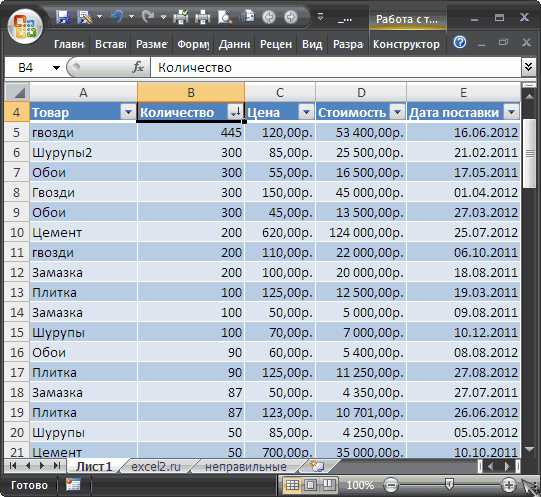
Task: Open the Товар column filter dropdown
Action: [128, 112]
